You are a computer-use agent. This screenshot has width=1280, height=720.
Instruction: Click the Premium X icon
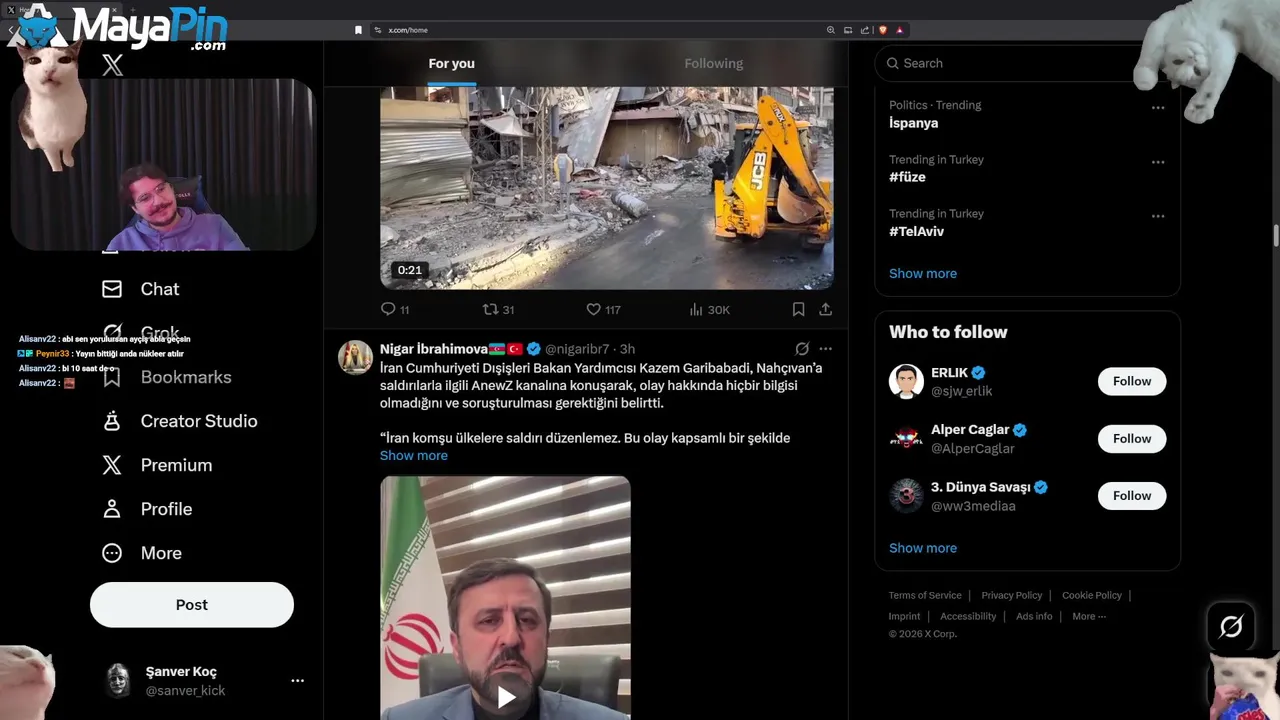[x=112, y=465]
